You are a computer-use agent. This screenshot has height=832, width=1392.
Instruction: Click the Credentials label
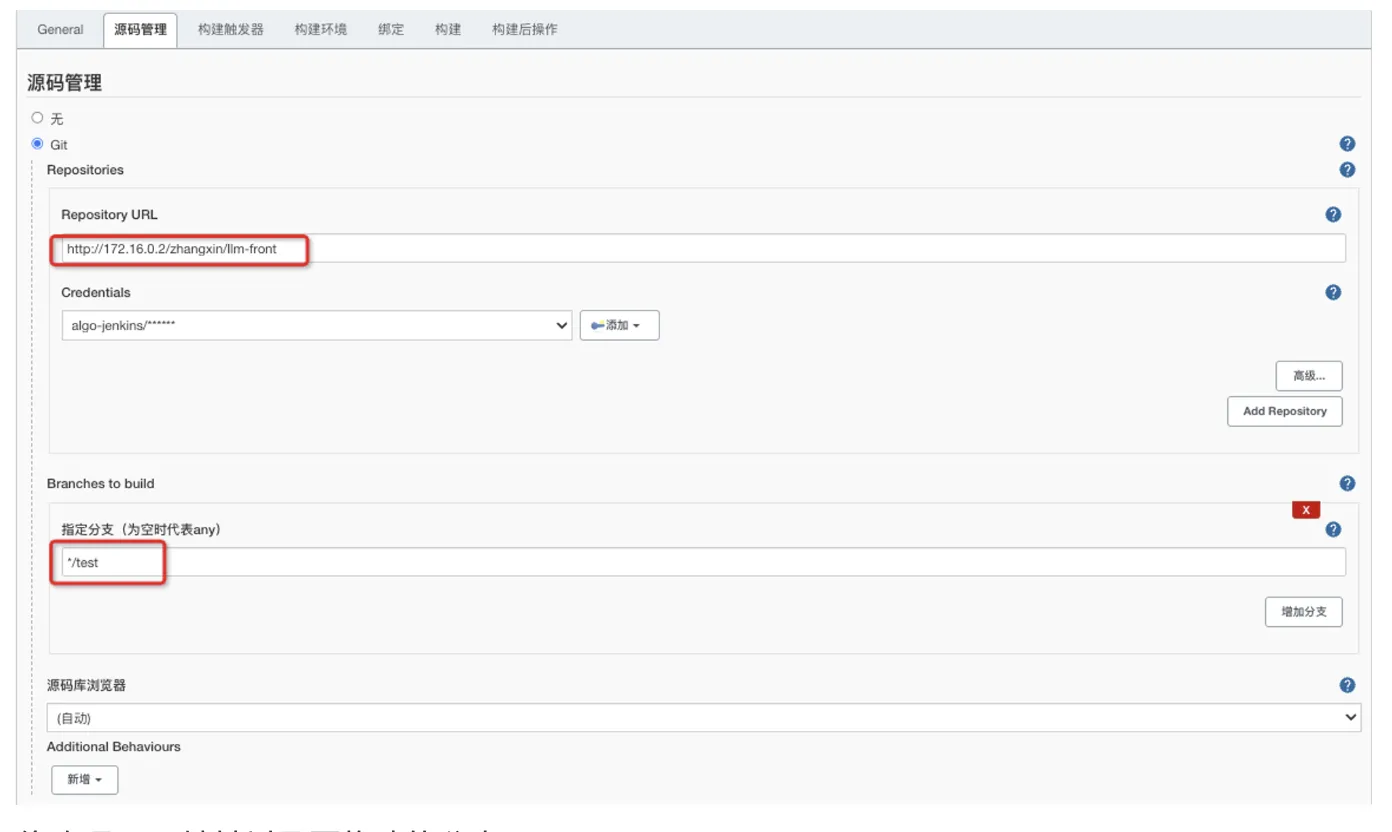(x=96, y=292)
